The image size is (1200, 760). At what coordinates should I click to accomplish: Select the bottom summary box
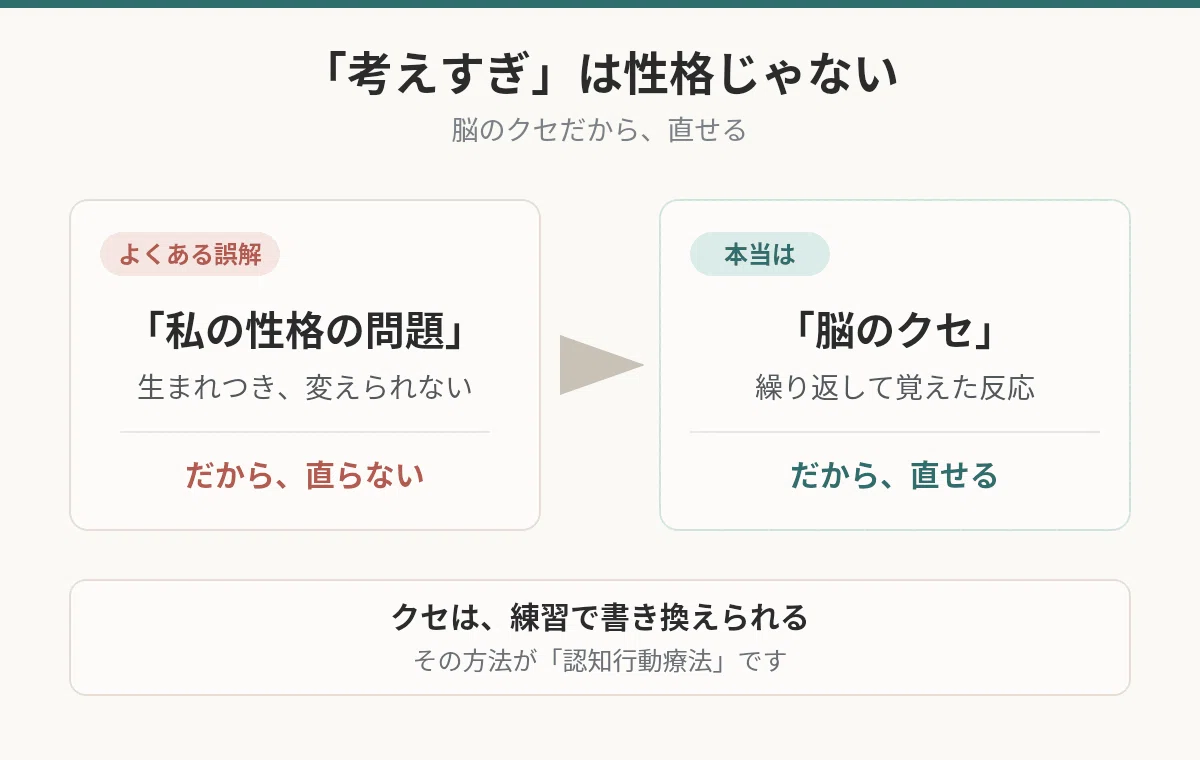(600, 637)
